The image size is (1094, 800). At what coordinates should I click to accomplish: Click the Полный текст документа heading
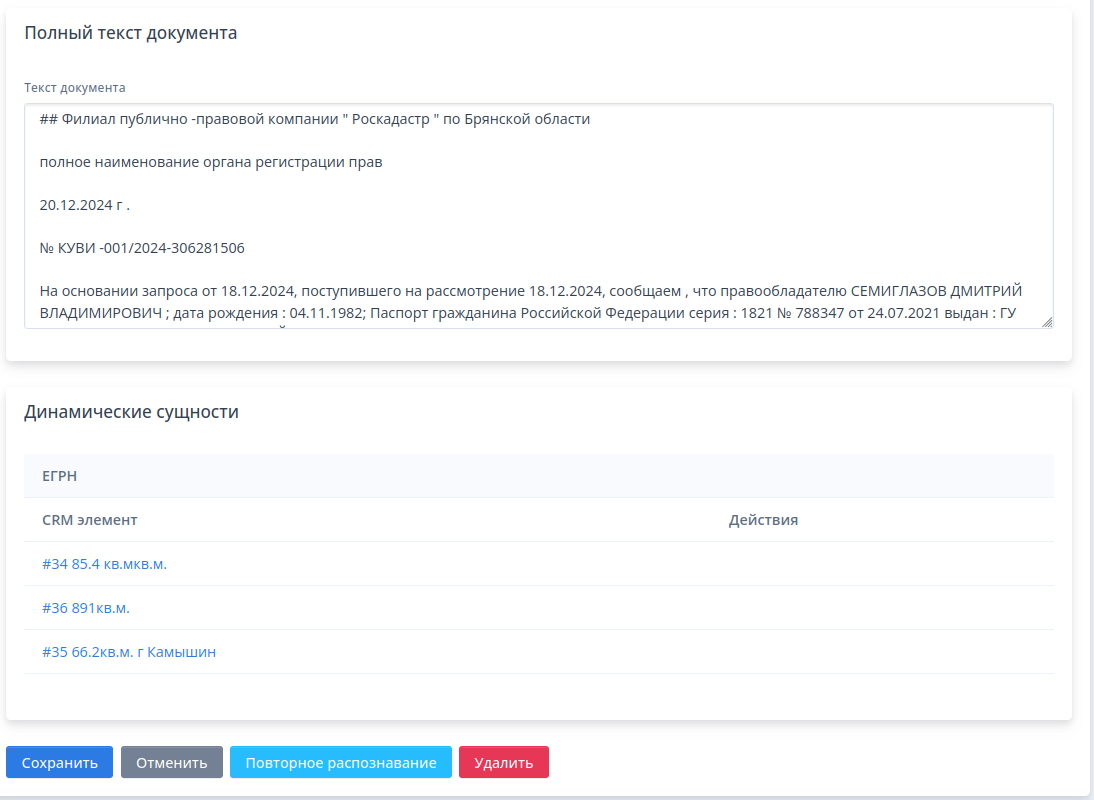130,33
